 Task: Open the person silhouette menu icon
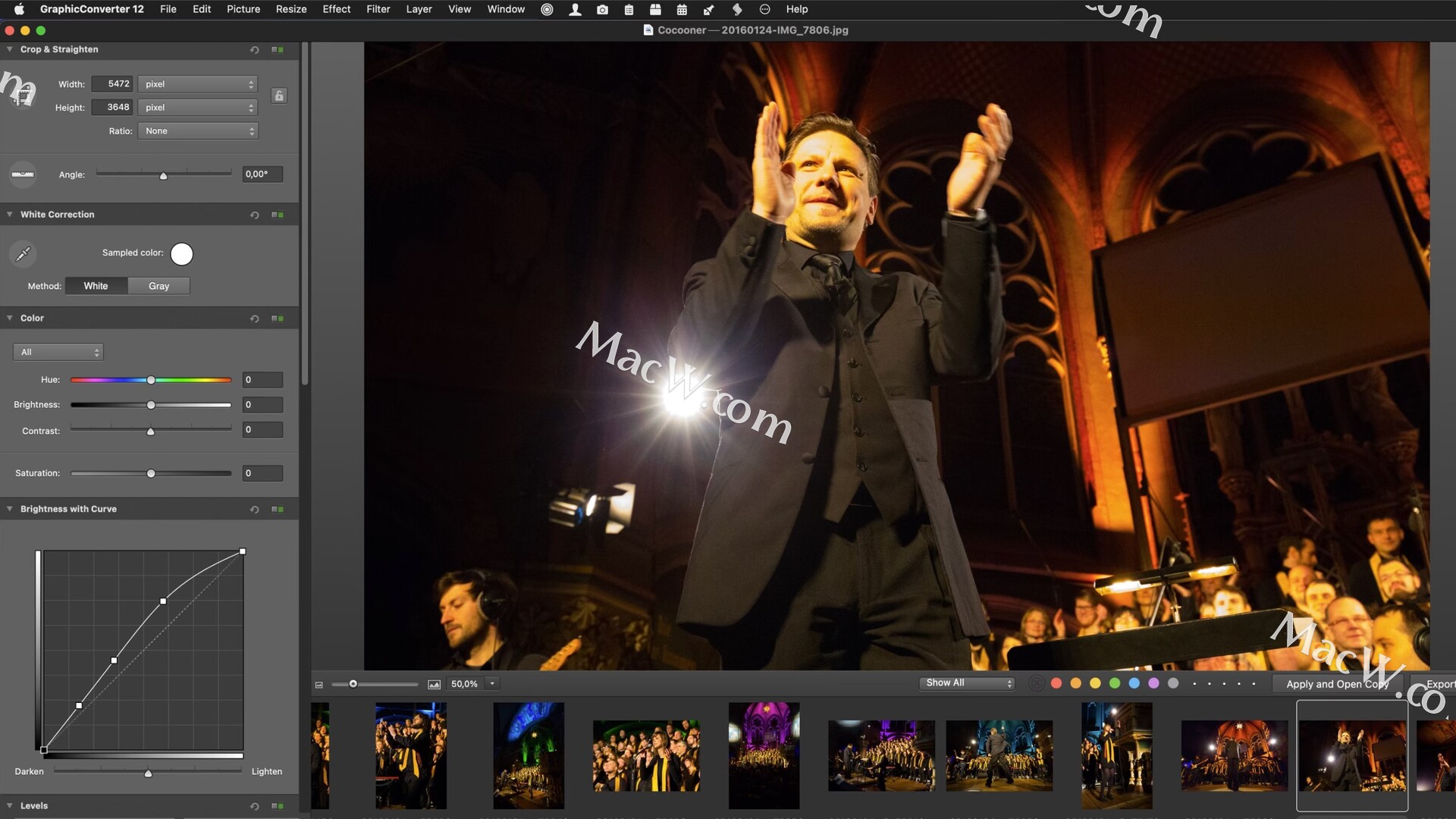pyautogui.click(x=575, y=9)
